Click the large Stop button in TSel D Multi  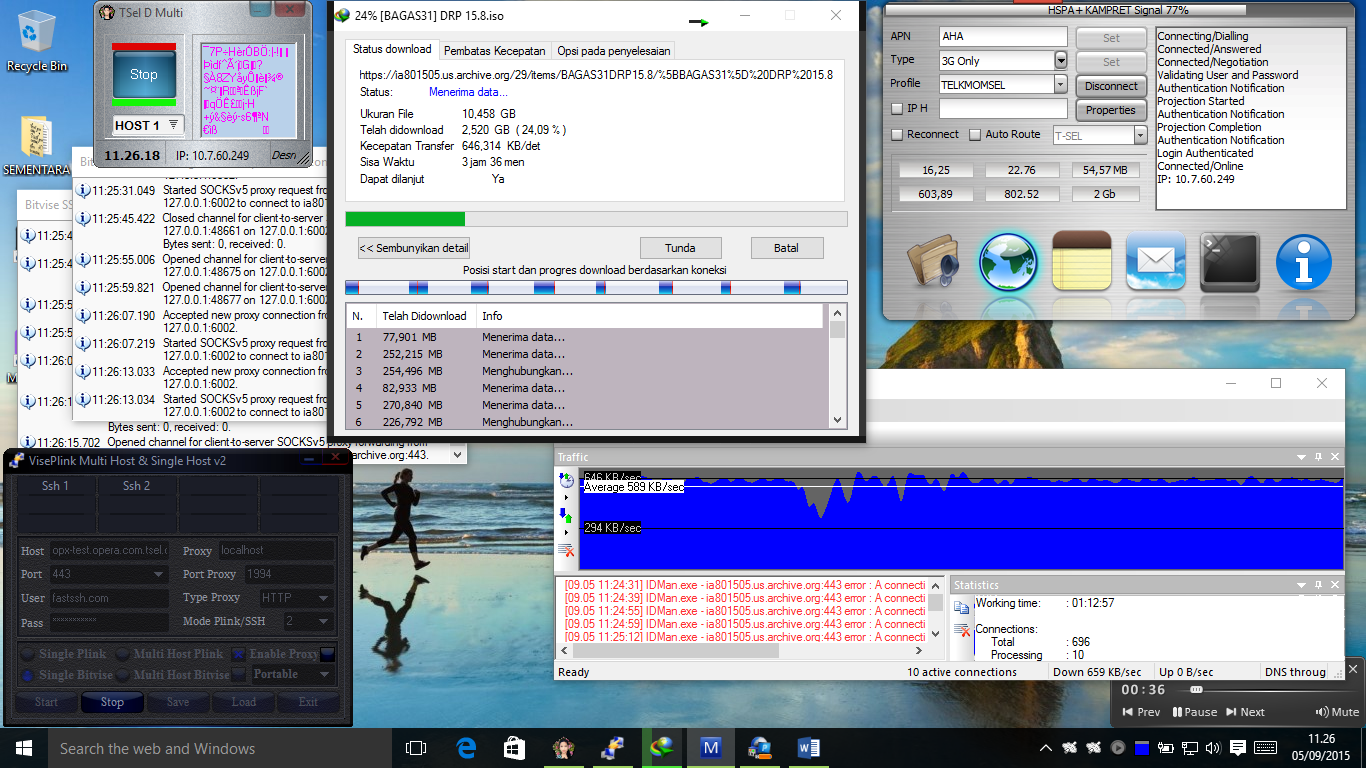pos(144,75)
